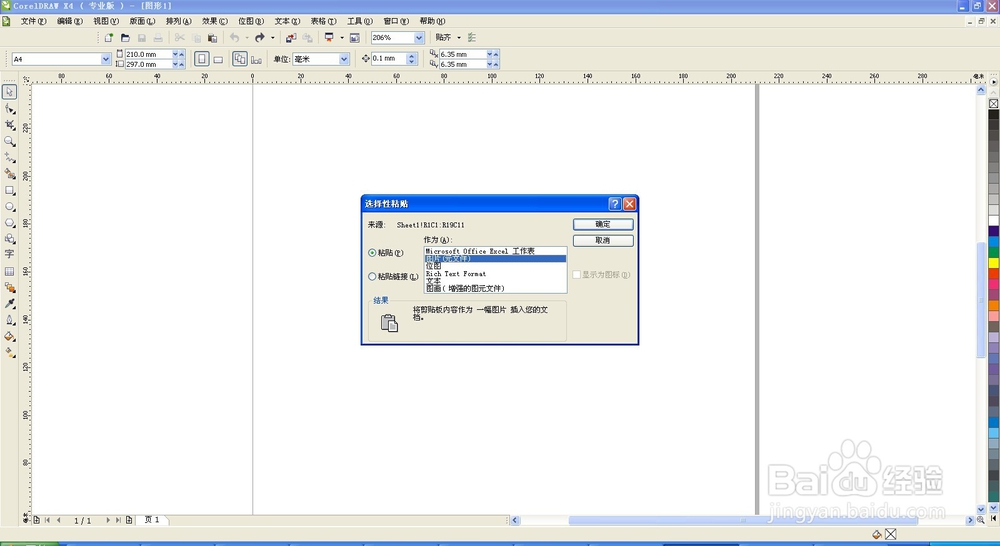Click the page height 297.0 mm spinner
1000x546 pixels.
tap(179, 64)
